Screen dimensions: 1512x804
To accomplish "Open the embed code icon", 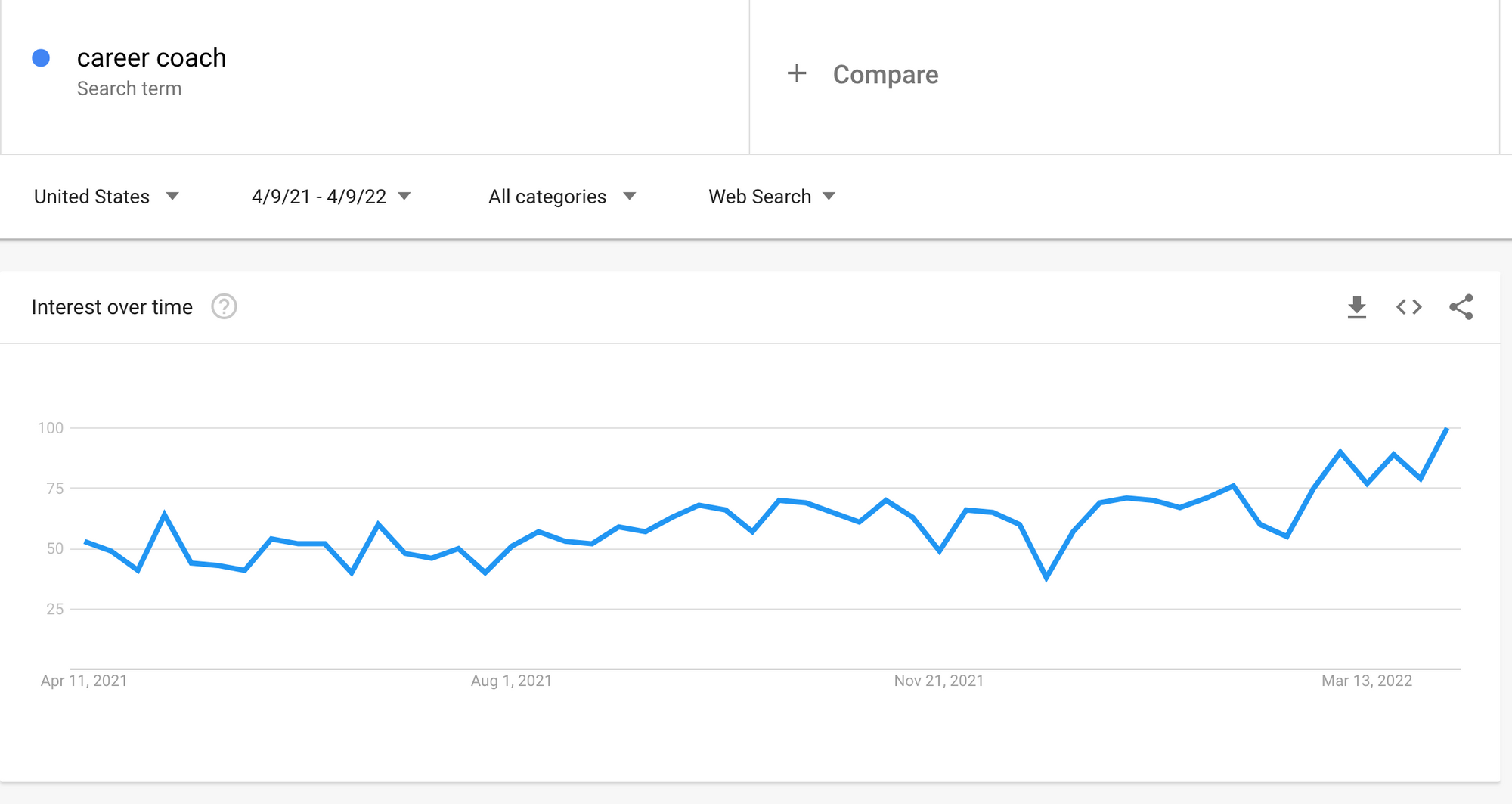I will tap(1409, 307).
